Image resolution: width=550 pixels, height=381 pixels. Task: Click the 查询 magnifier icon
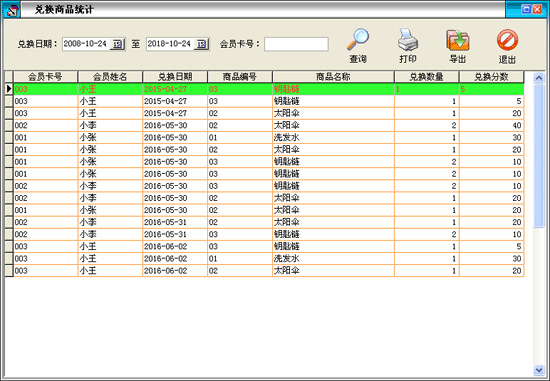click(358, 39)
